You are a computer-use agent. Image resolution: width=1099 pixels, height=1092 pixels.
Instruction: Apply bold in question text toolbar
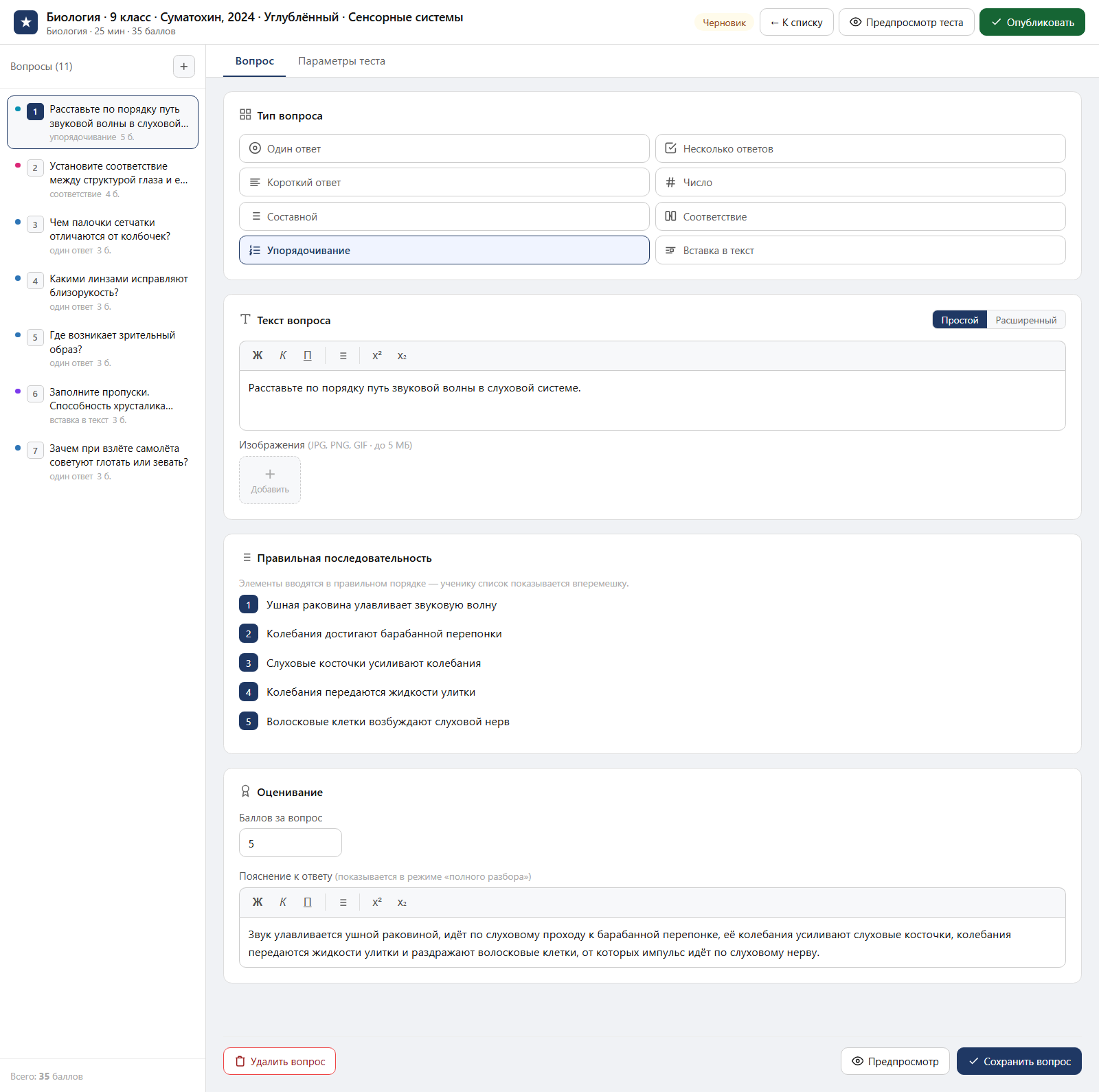click(258, 356)
